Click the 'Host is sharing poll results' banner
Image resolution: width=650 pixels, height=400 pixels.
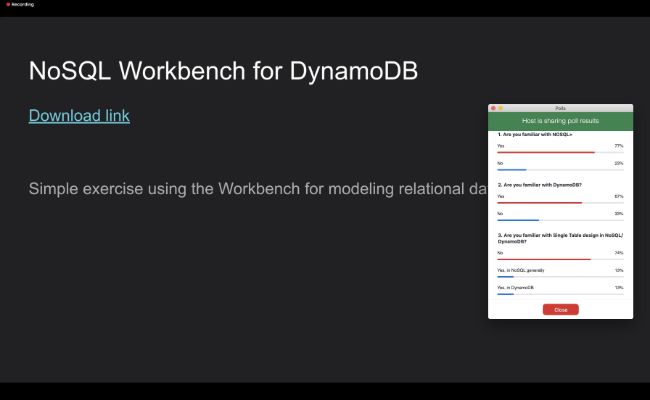560,121
